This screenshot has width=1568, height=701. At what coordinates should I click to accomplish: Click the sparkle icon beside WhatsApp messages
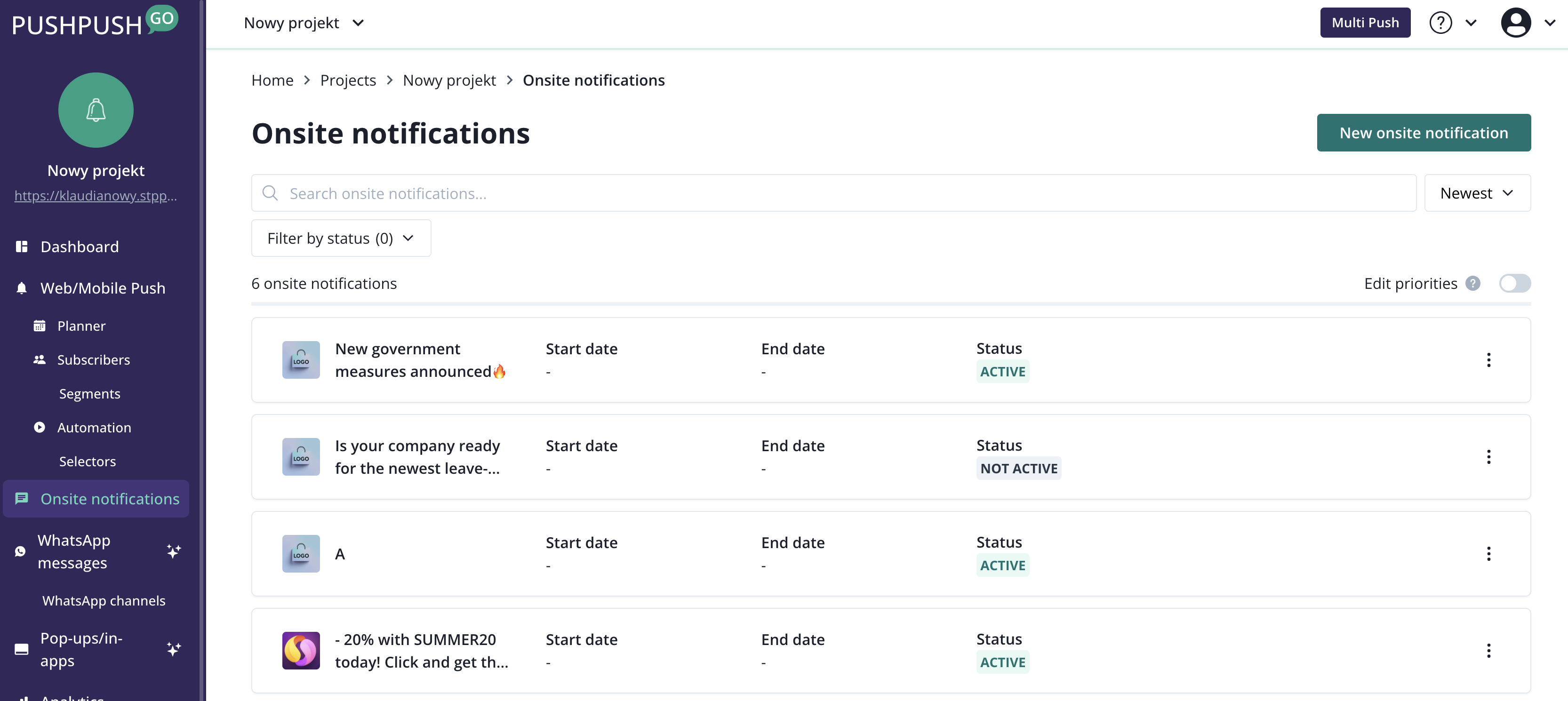[174, 551]
